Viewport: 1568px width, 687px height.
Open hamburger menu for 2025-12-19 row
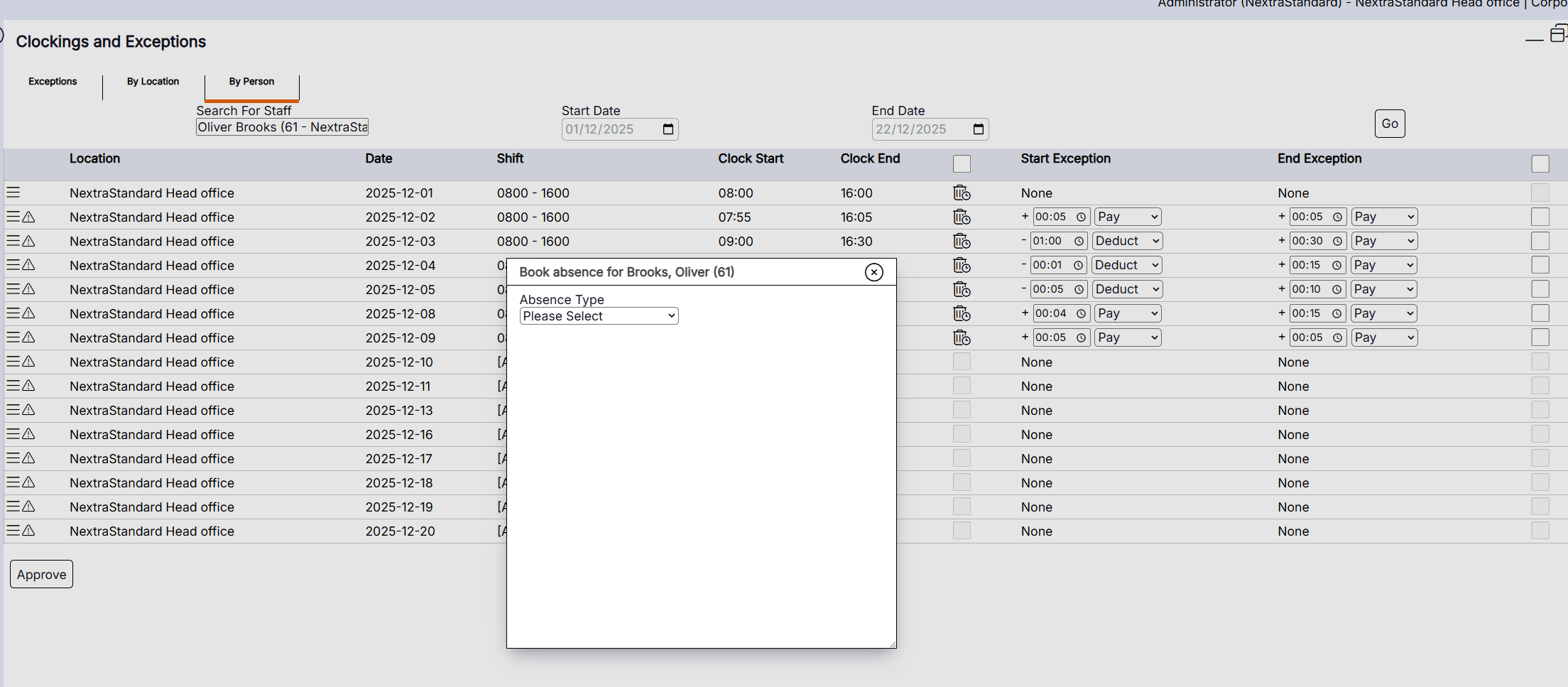(x=13, y=507)
